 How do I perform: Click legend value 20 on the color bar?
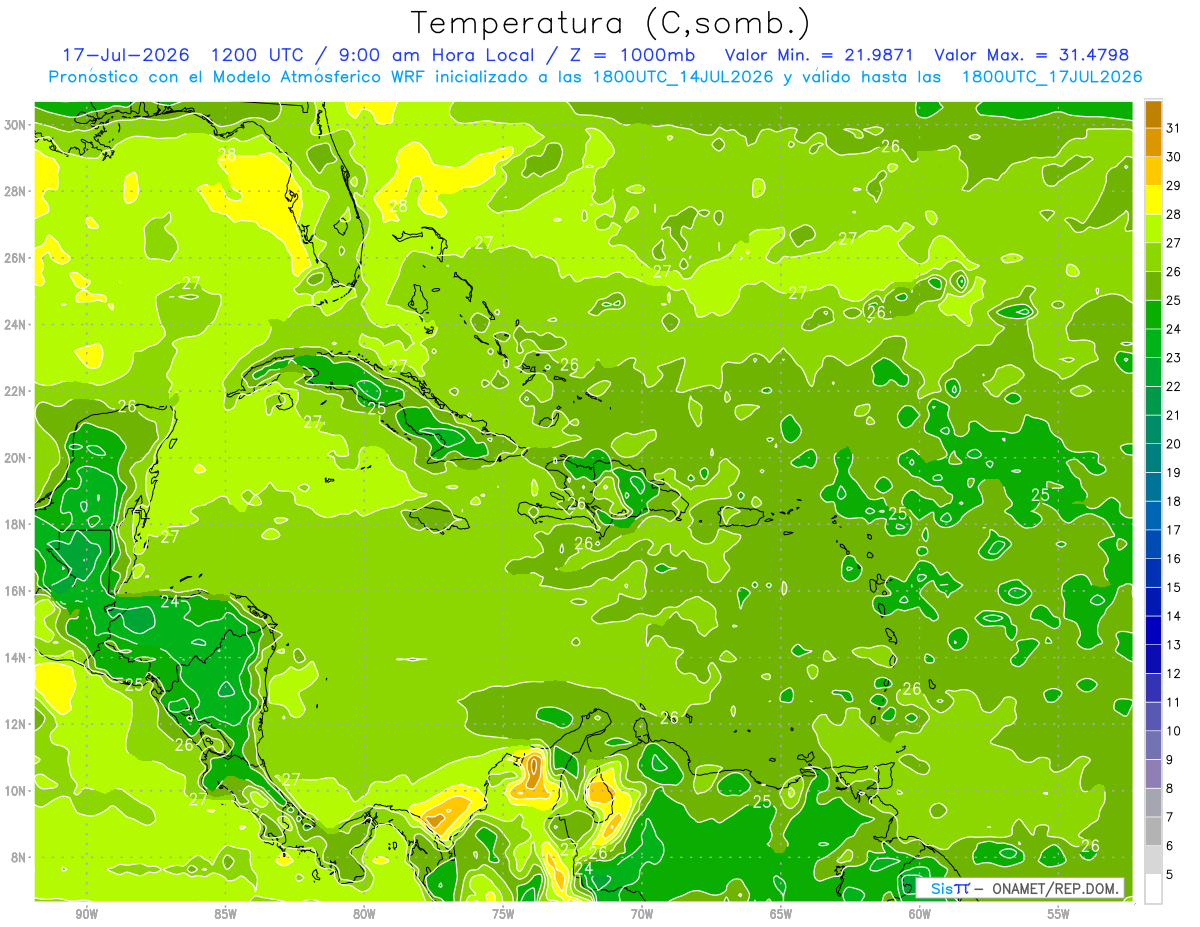(1173, 443)
